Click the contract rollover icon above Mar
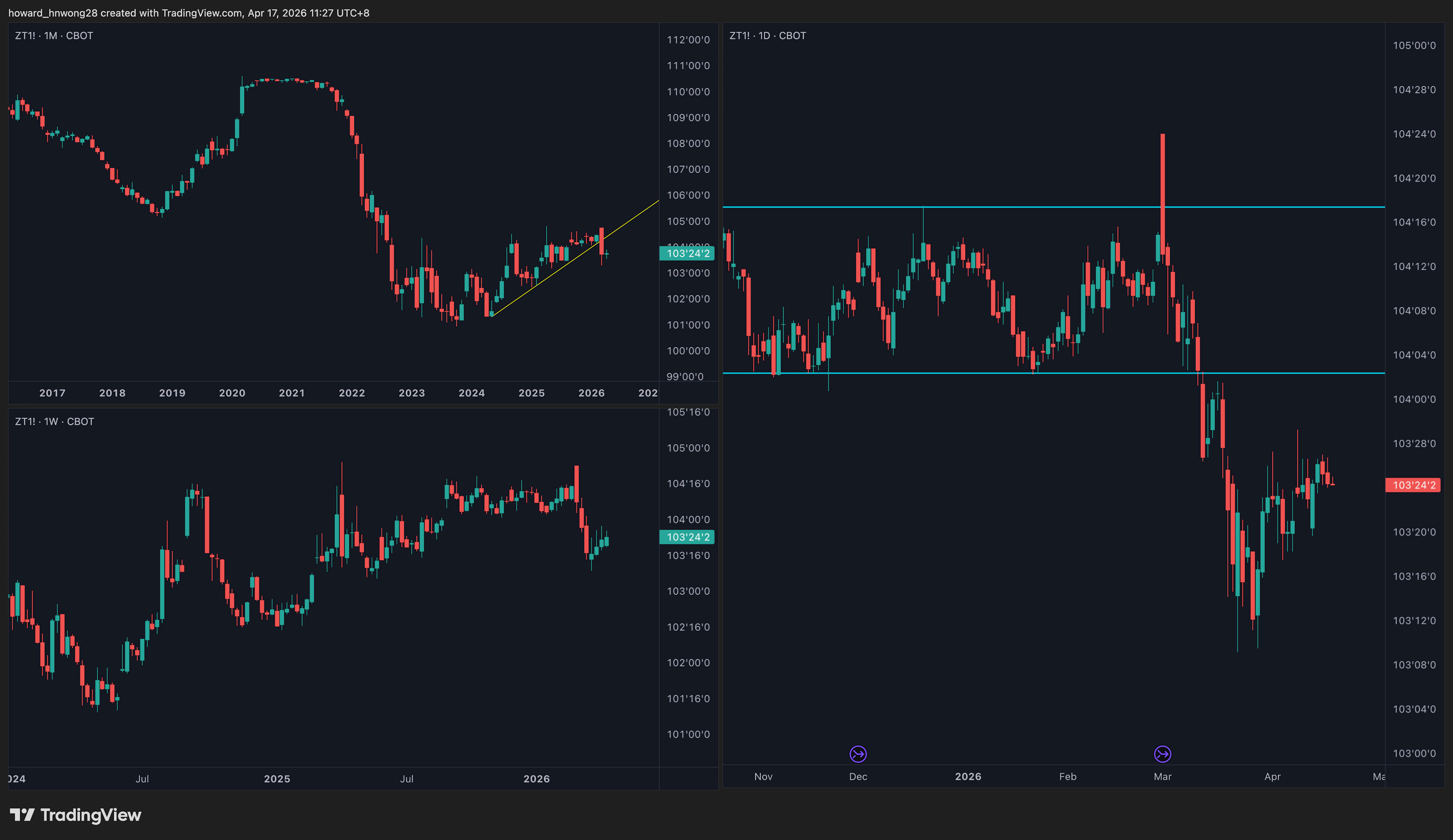This screenshot has height=840, width=1453. point(1162,753)
